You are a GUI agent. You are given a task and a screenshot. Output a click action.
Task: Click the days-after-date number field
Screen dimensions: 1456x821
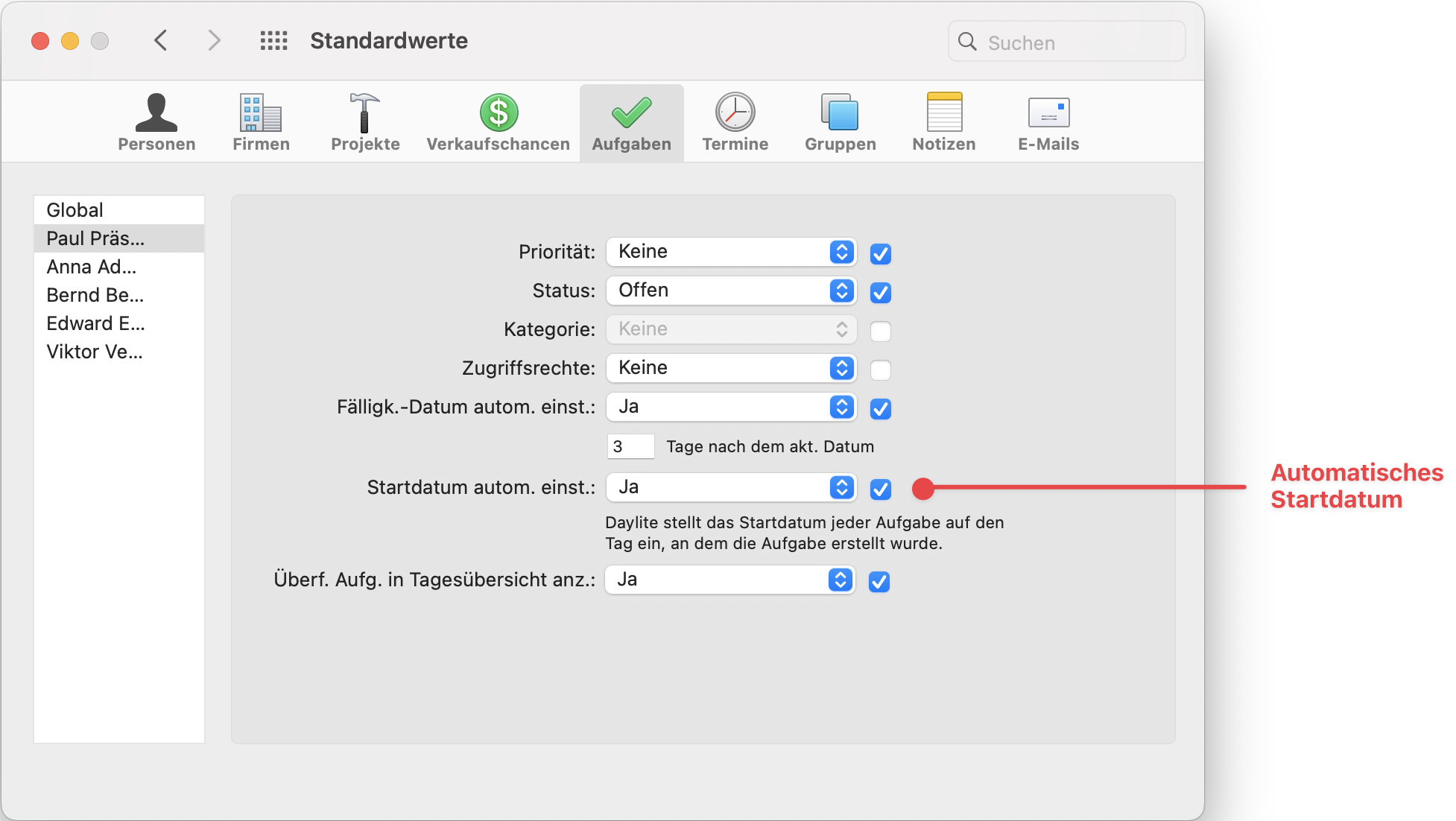(630, 446)
